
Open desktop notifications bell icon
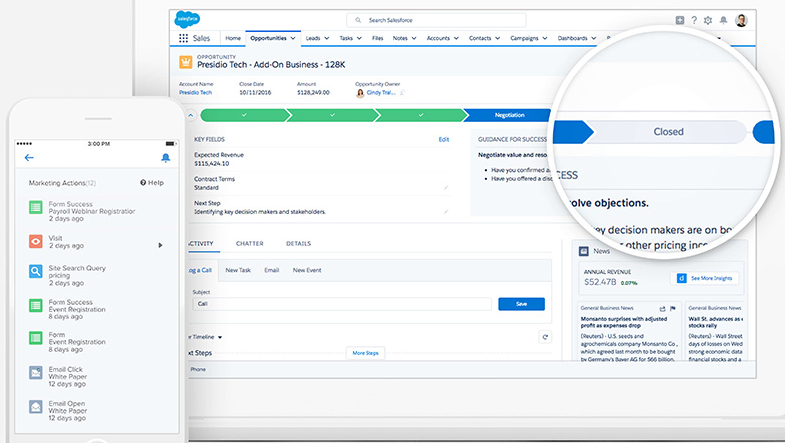point(723,20)
